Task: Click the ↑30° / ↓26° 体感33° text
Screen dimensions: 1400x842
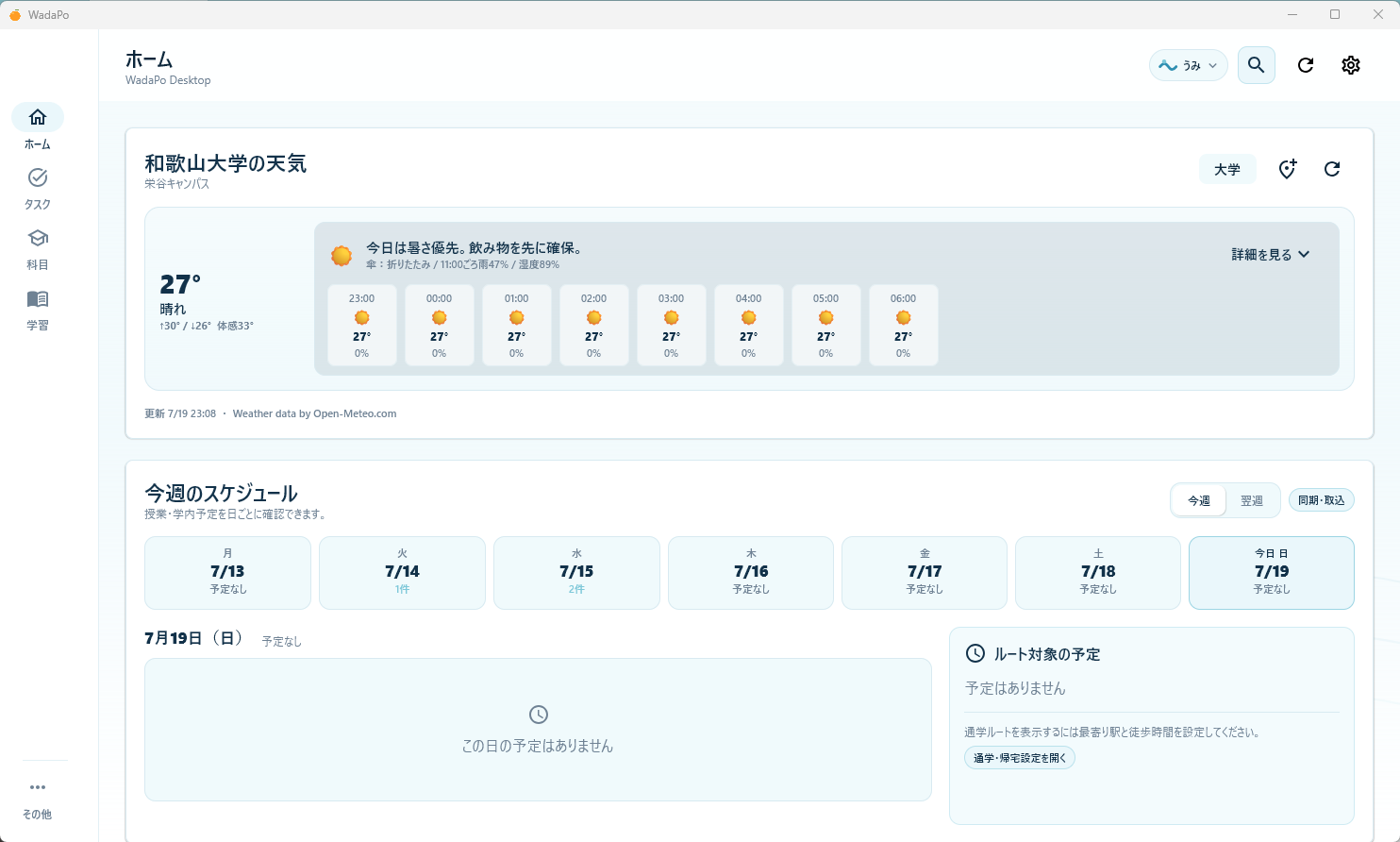Action: coord(207,326)
